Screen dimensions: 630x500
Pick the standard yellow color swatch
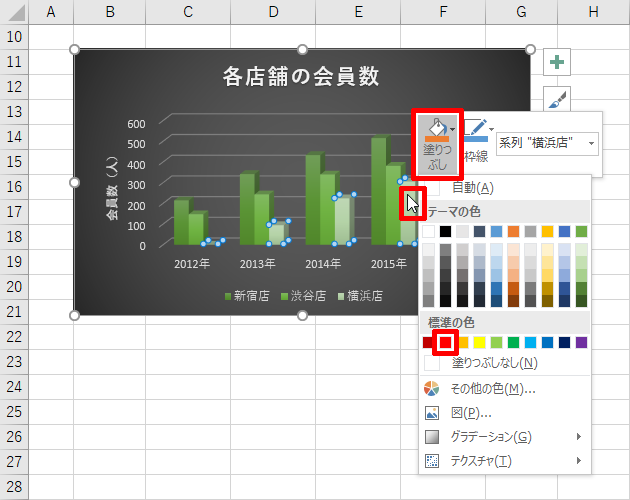tap(479, 342)
